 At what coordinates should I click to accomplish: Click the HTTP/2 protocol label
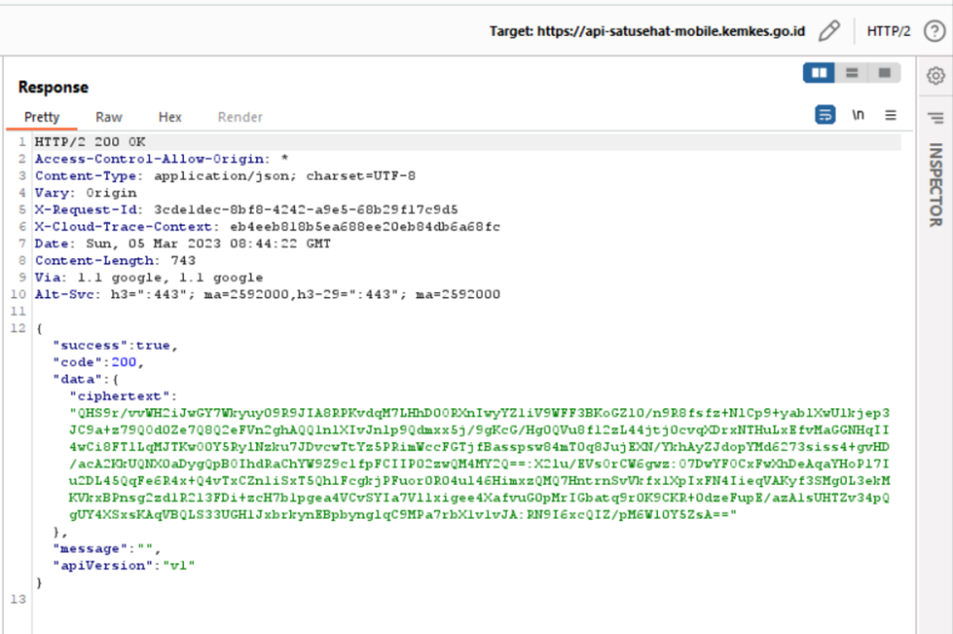coord(888,31)
